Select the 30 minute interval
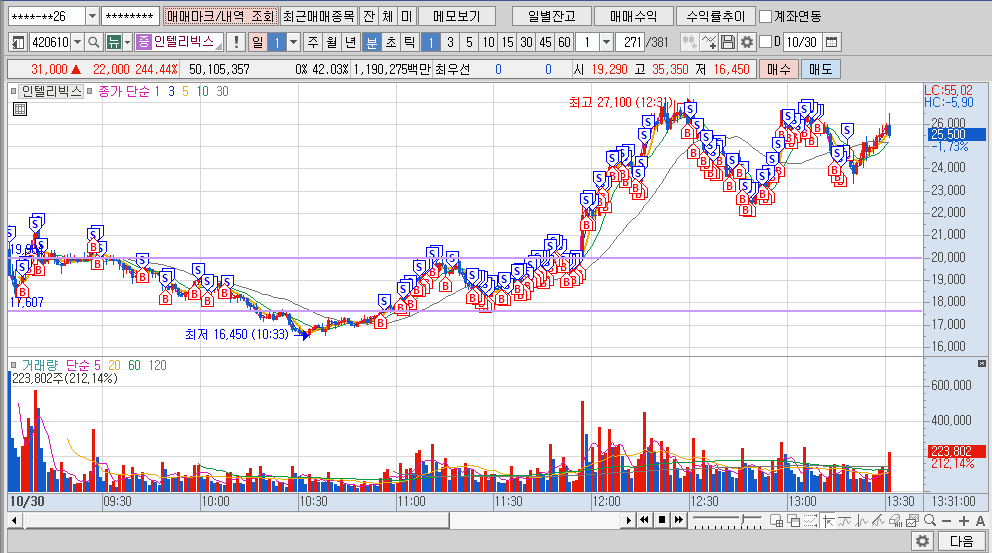Image resolution: width=992 pixels, height=553 pixels. [526, 42]
